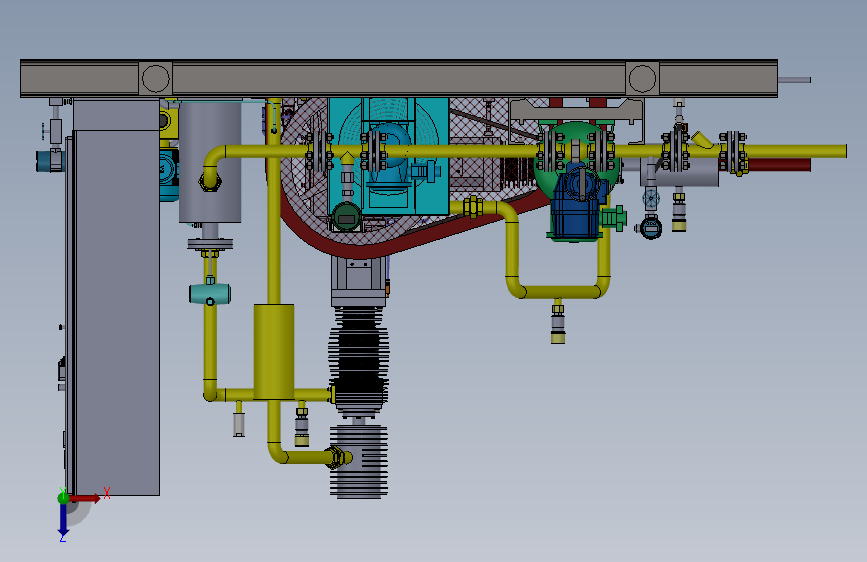
Task: Select the thin rod protruding from beam end
Action: (x=794, y=80)
